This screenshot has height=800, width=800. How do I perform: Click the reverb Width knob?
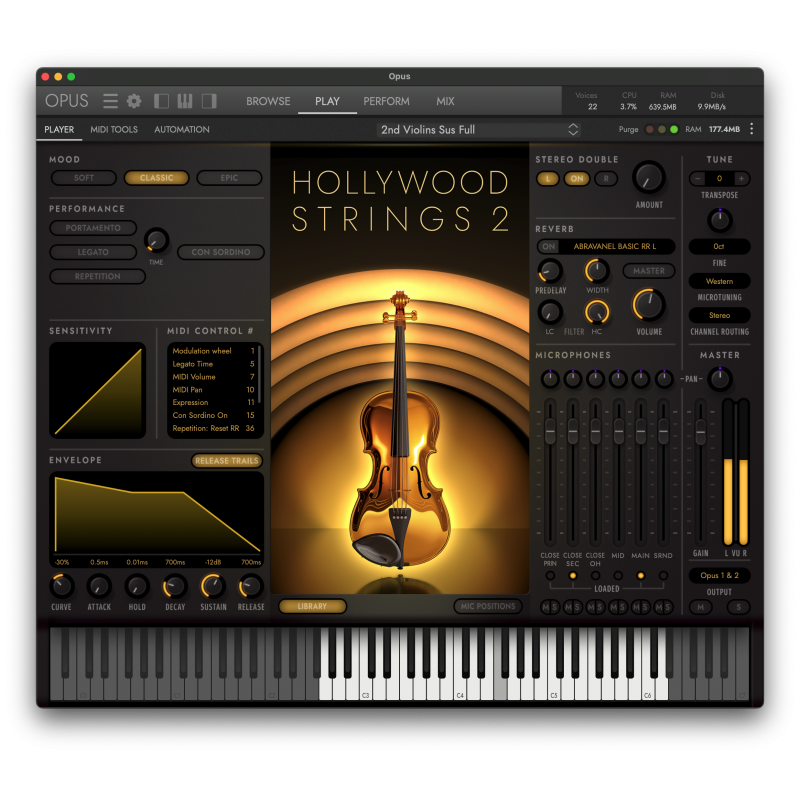point(596,271)
